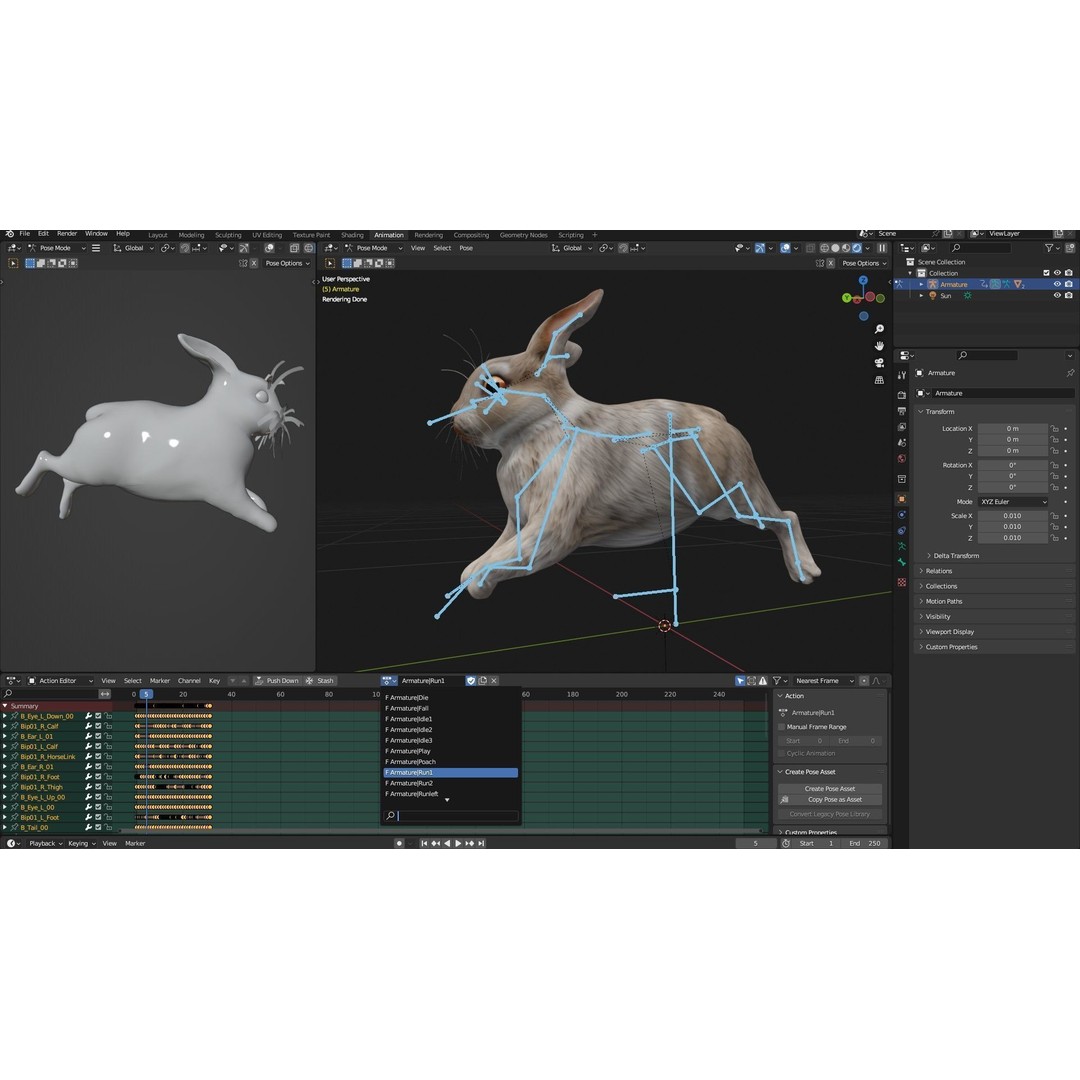Expand the Bip01_L_Foot channel row
1080x1080 pixels.
click(5, 817)
